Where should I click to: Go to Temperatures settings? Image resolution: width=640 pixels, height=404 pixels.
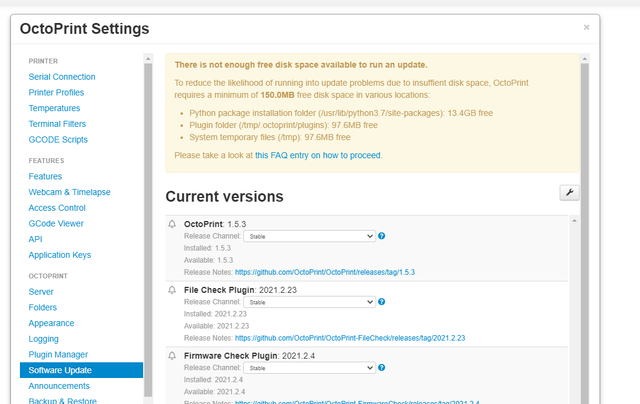pos(54,108)
